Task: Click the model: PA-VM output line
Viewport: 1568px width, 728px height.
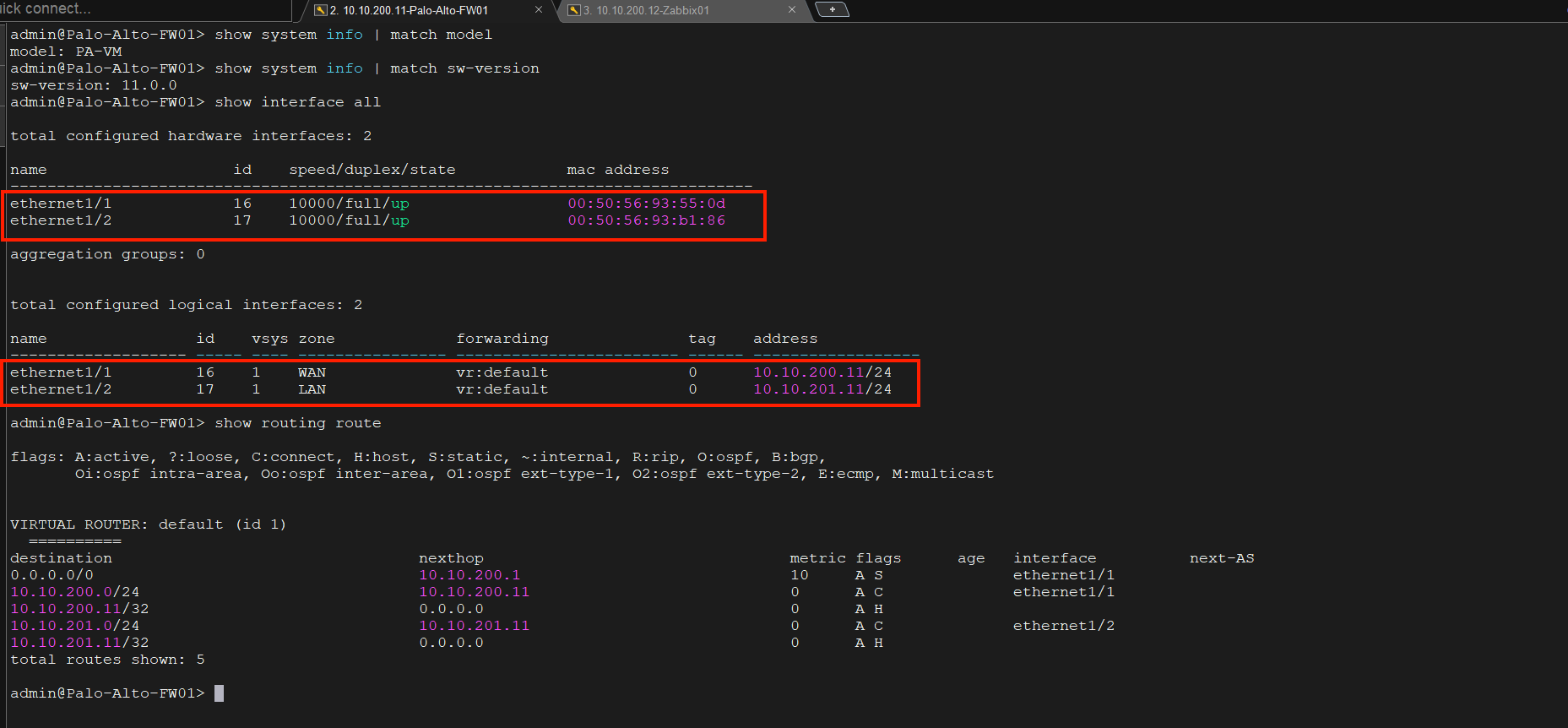Action: [x=66, y=52]
